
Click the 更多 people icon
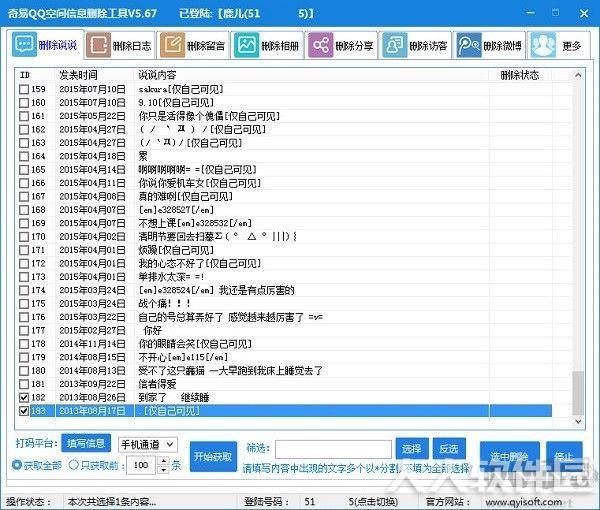point(543,45)
